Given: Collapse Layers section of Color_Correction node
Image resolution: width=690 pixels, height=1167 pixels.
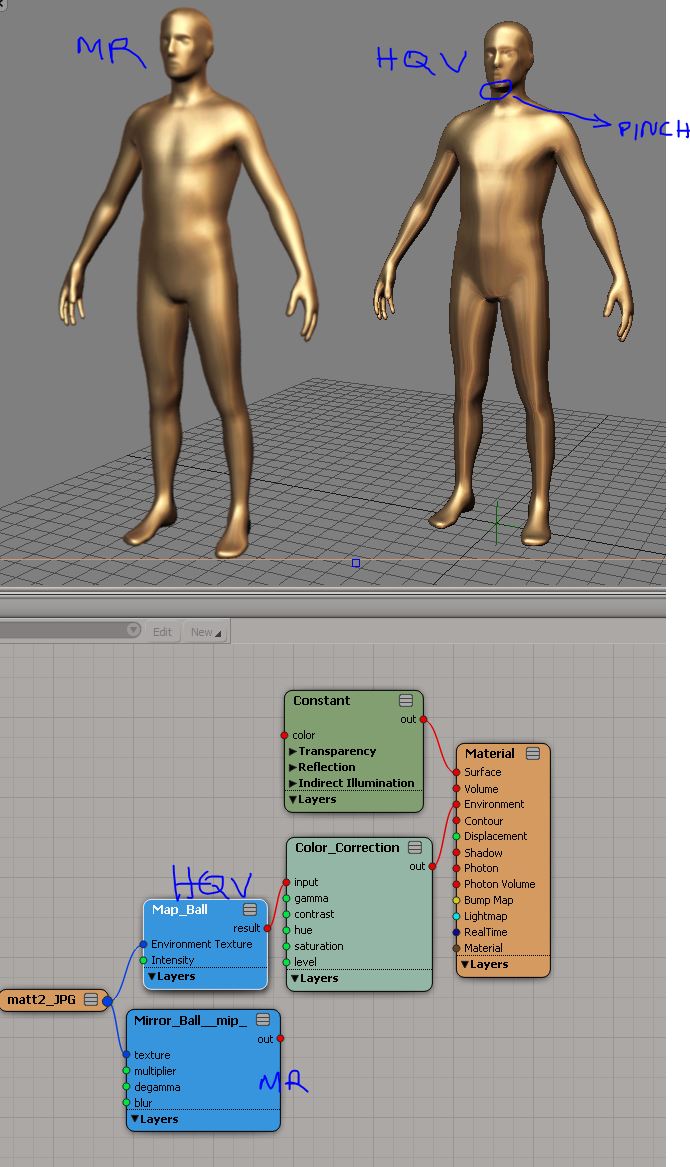Looking at the screenshot, I should click(x=296, y=978).
